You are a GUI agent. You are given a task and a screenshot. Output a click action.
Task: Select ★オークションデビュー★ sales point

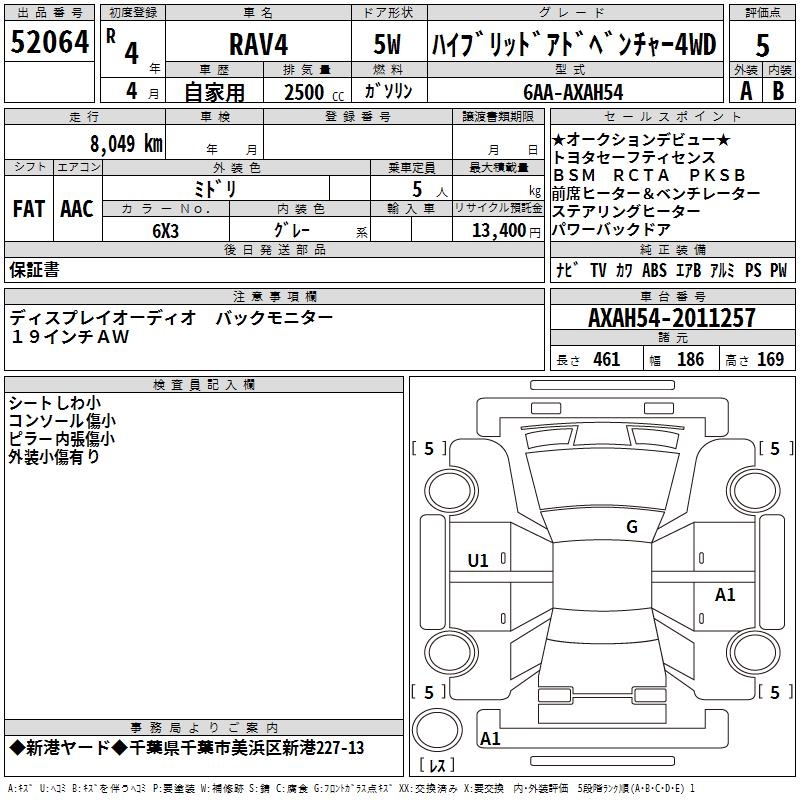click(x=641, y=139)
